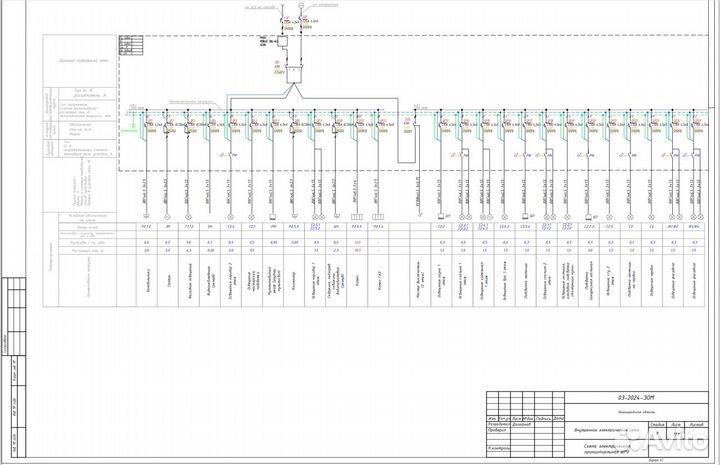Select the distribution cable fan-out junction

290,88
